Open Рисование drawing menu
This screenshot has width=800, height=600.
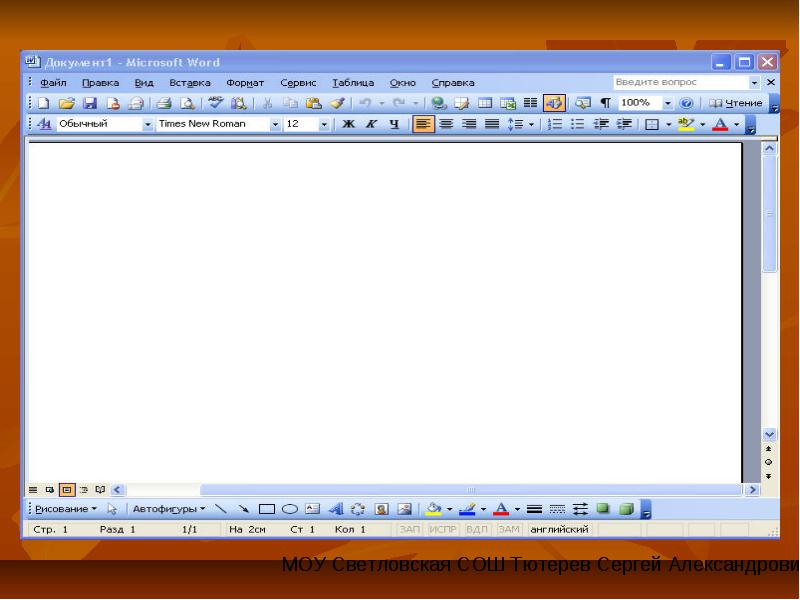click(66, 509)
